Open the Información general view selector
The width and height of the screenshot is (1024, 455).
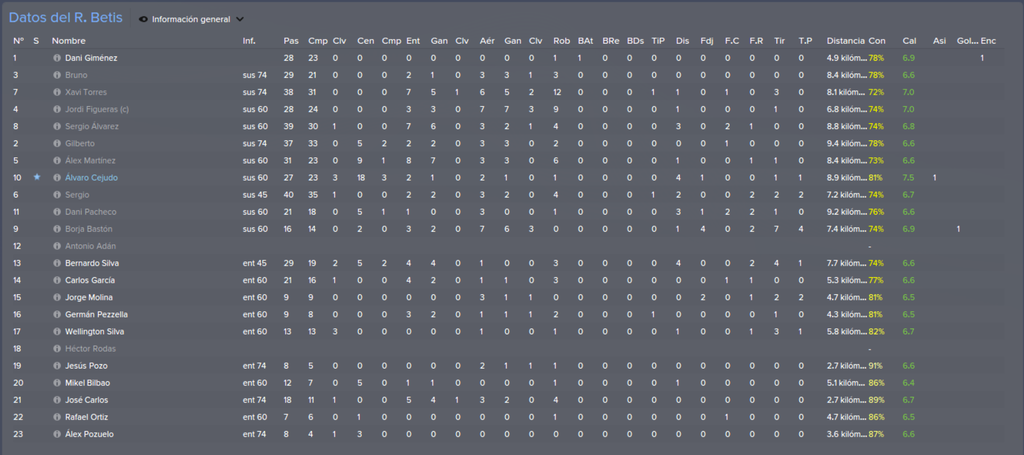click(191, 20)
